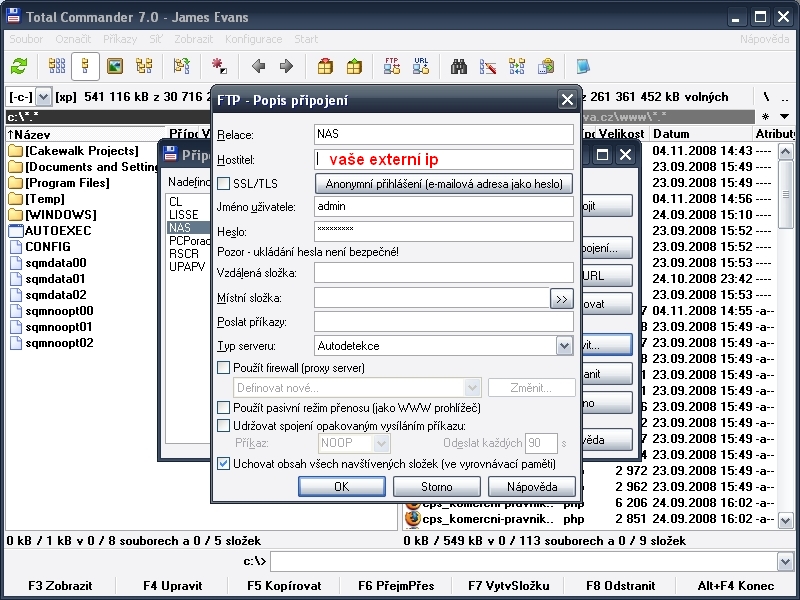Select LISSE in the connection list
Viewport: 800px width, 600px height.
click(184, 215)
